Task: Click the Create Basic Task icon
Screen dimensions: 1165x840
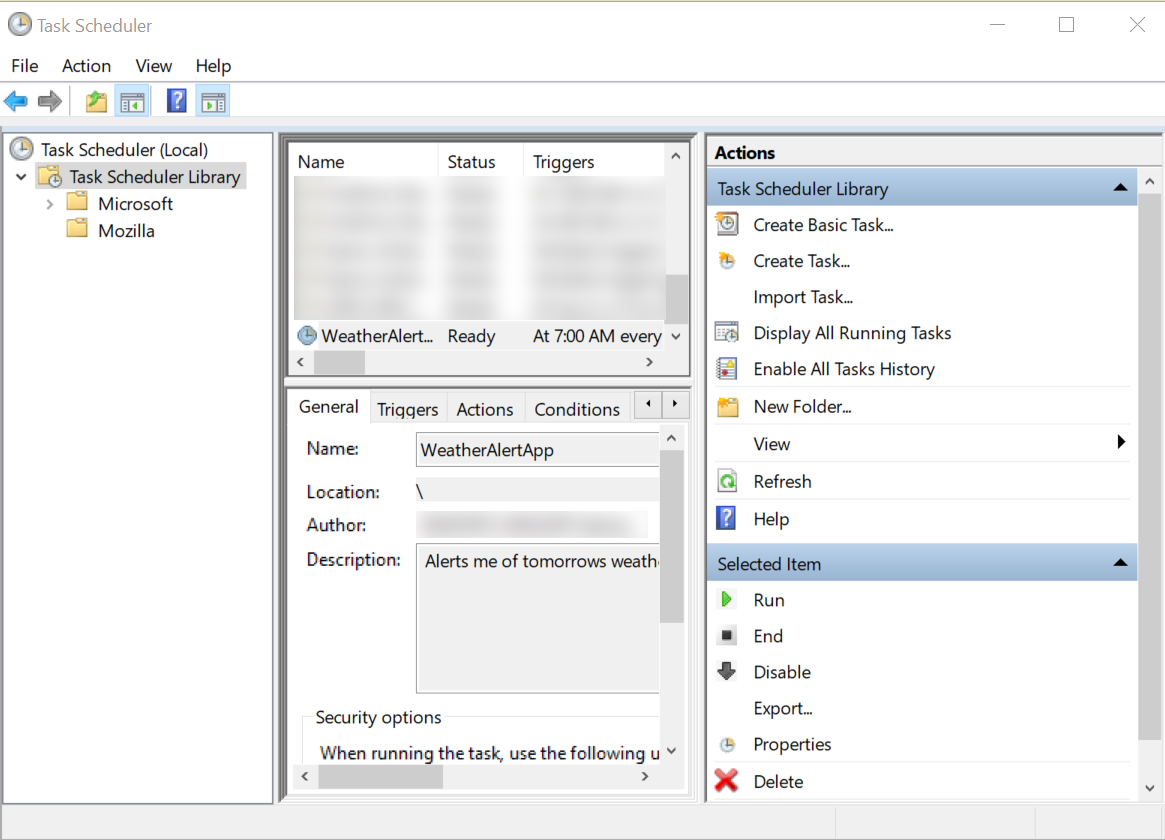Action: point(727,224)
